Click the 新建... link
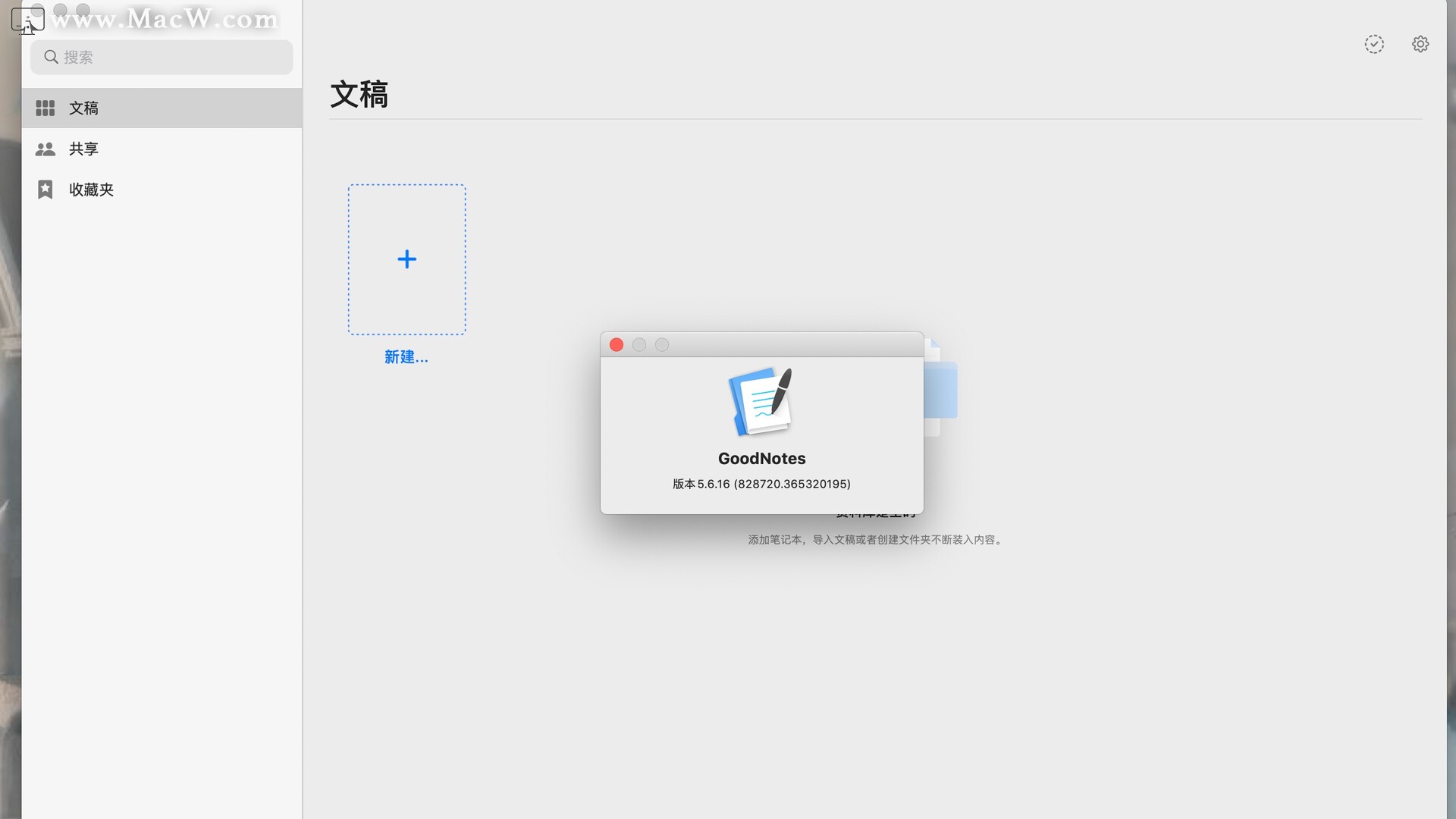This screenshot has width=1456, height=819. pyautogui.click(x=406, y=357)
